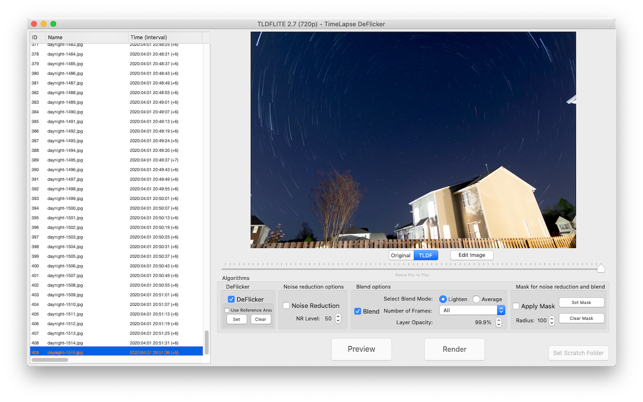Select the Average blend mode
Image resolution: width=643 pixels, height=402 pixels.
pos(477,299)
